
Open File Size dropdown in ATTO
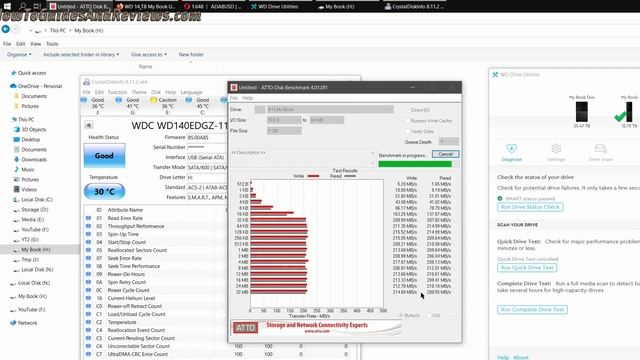284,131
